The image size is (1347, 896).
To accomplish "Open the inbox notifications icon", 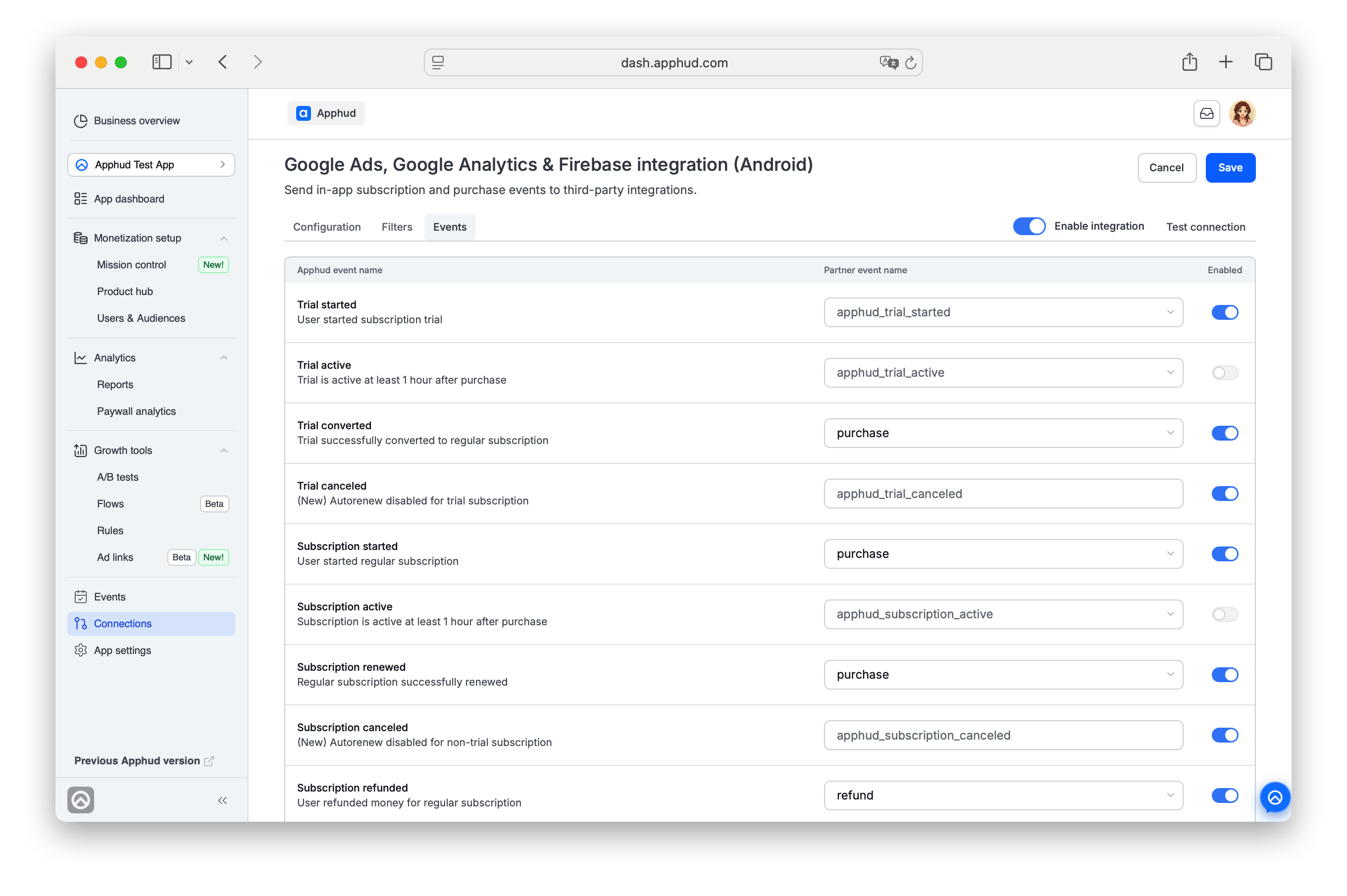I will (1206, 113).
